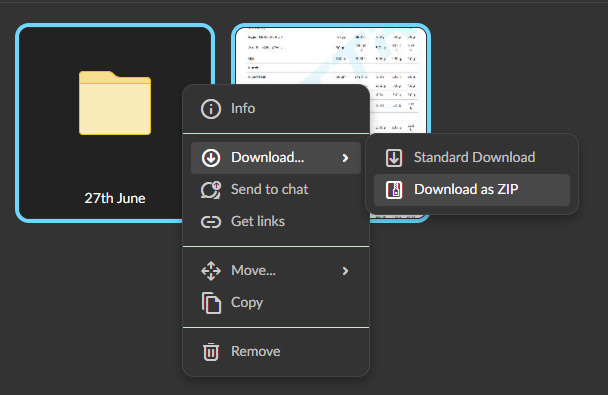The height and width of the screenshot is (395, 608).
Task: Choose Get links entry
Action: 276,222
